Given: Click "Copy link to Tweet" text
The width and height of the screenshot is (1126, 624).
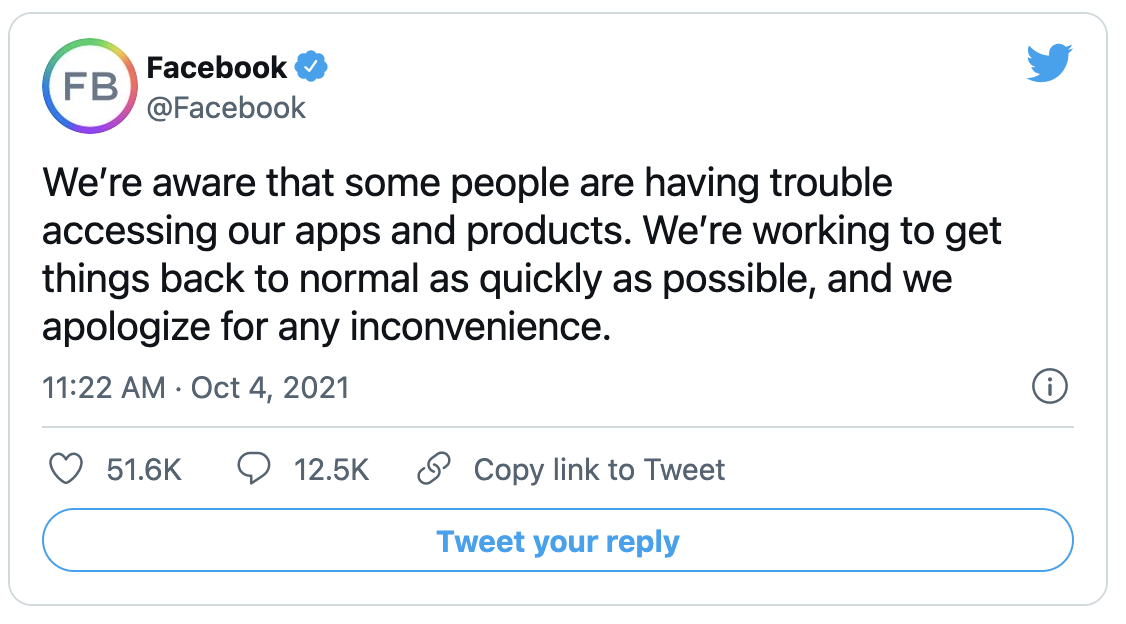Looking at the screenshot, I should tap(599, 469).
